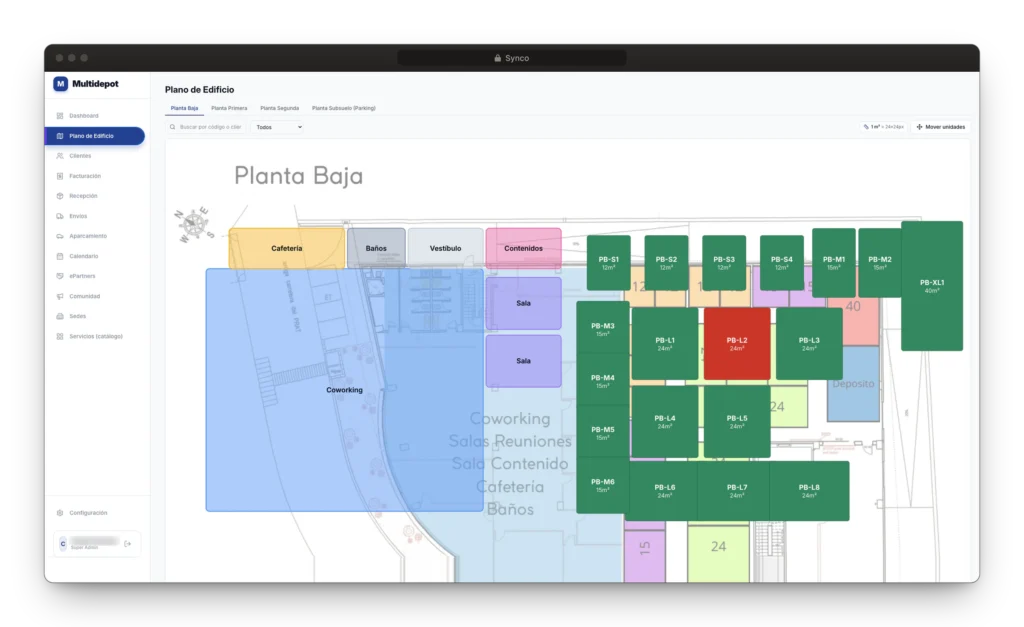The image size is (1024, 627).
Task: Click the Sedes building icon
Action: click(60, 316)
